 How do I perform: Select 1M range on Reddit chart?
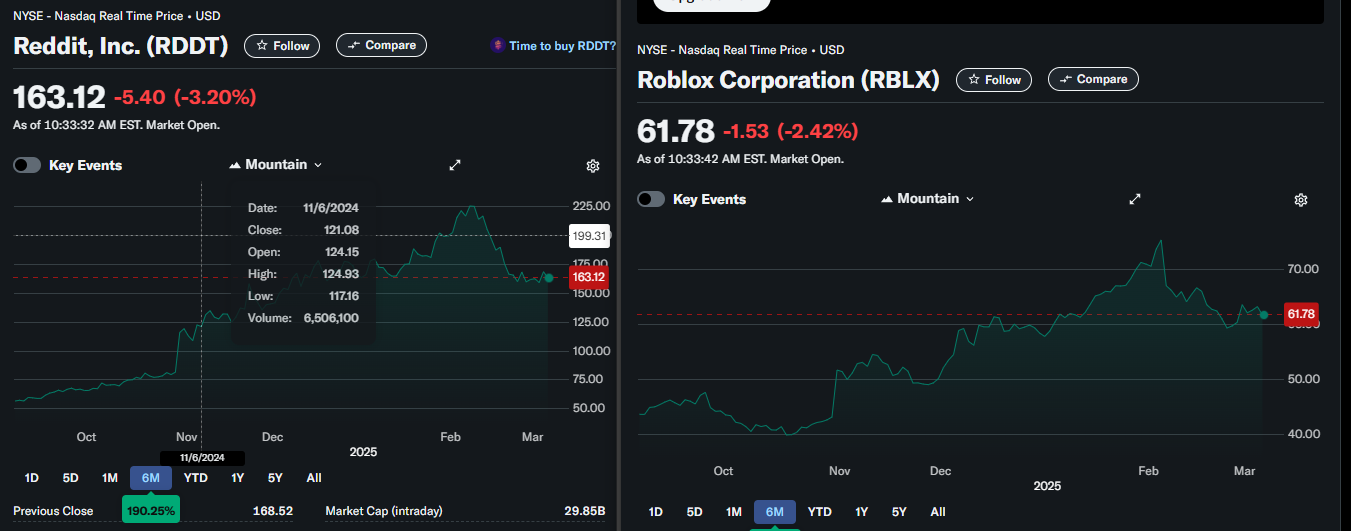point(109,477)
